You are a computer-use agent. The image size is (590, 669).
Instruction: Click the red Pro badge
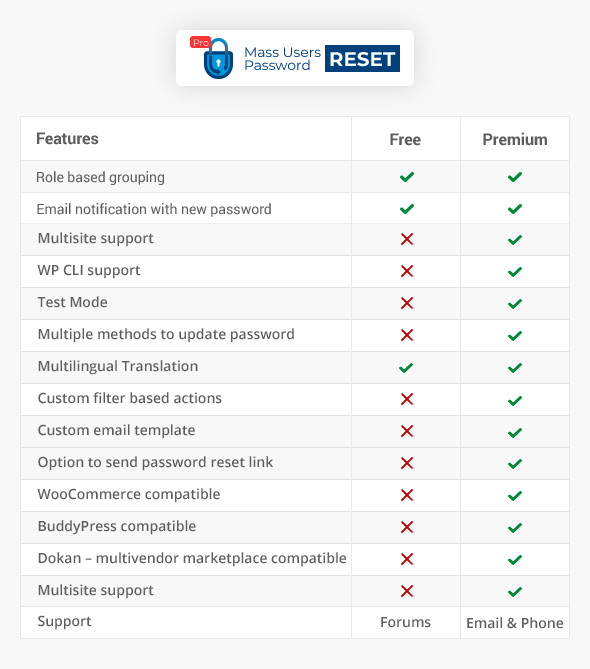200,42
